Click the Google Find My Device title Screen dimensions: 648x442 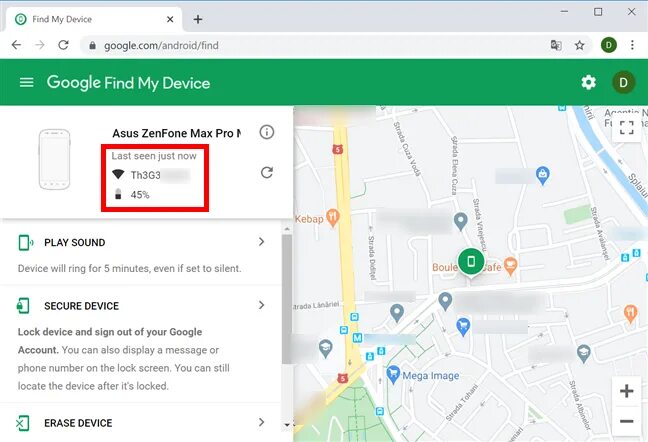[x=128, y=83]
